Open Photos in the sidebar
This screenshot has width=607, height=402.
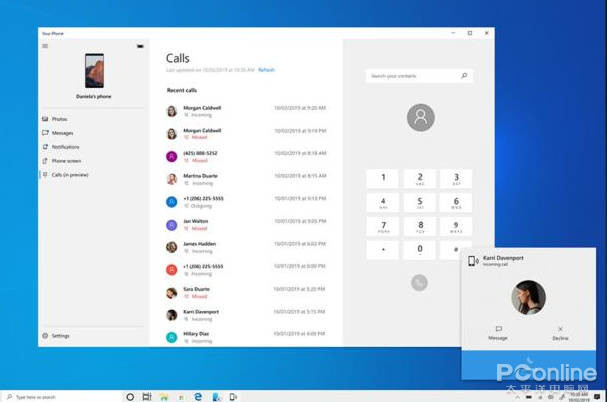(59, 119)
